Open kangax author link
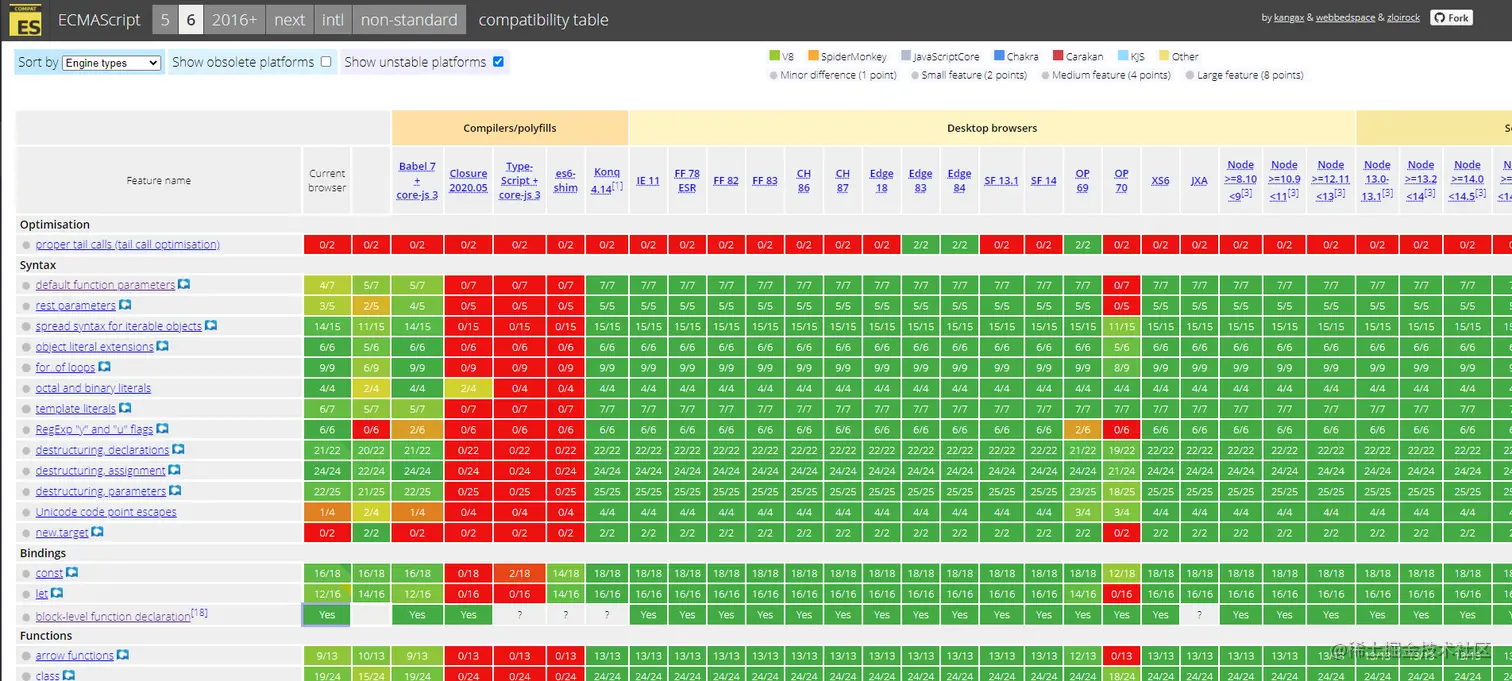The width and height of the screenshot is (1512, 681). pos(1290,18)
